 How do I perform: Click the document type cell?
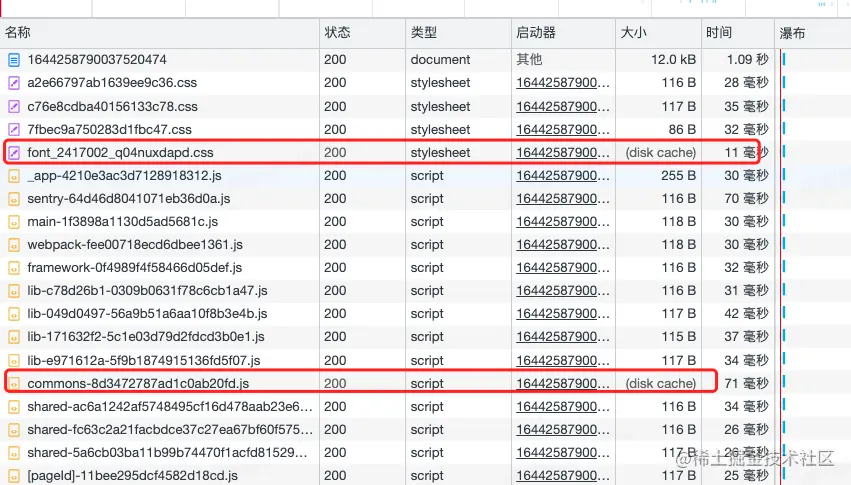point(440,60)
